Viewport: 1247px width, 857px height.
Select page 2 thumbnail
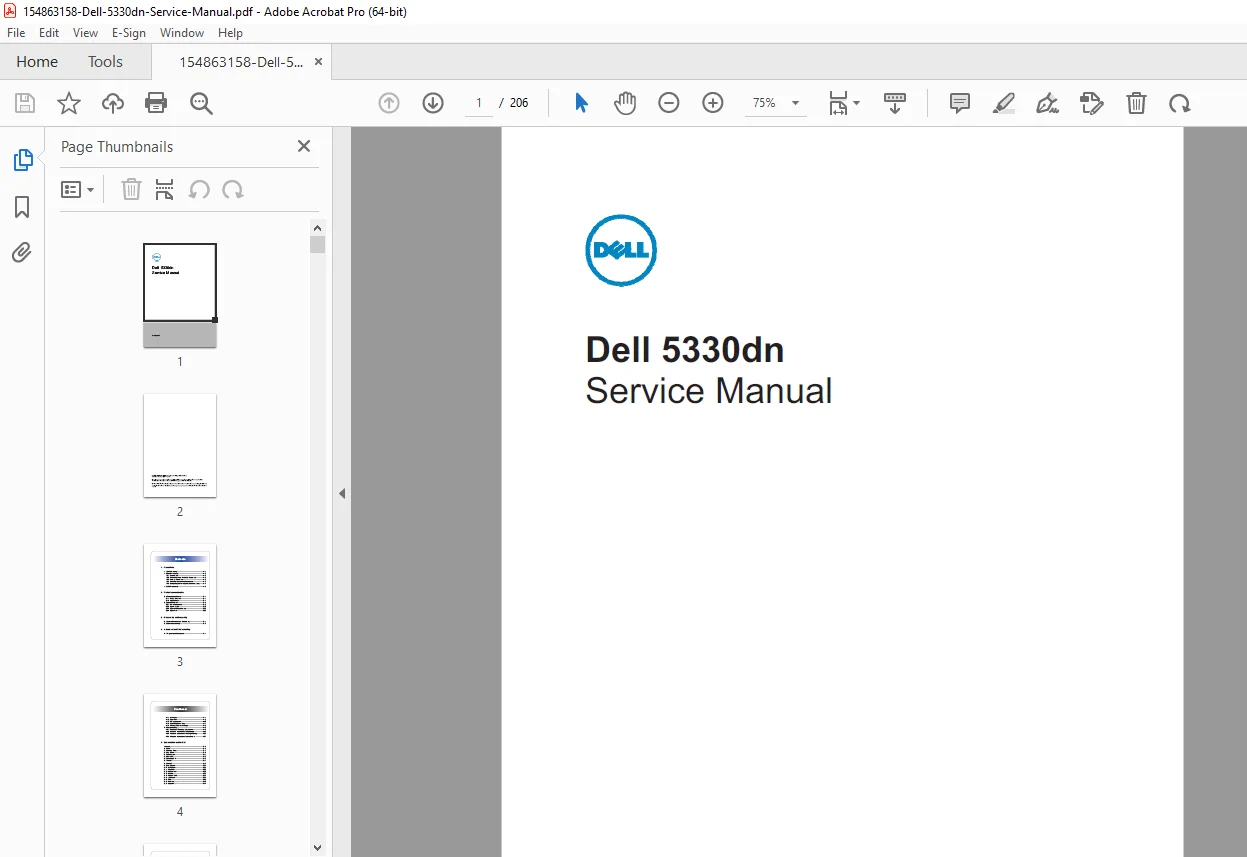point(180,445)
